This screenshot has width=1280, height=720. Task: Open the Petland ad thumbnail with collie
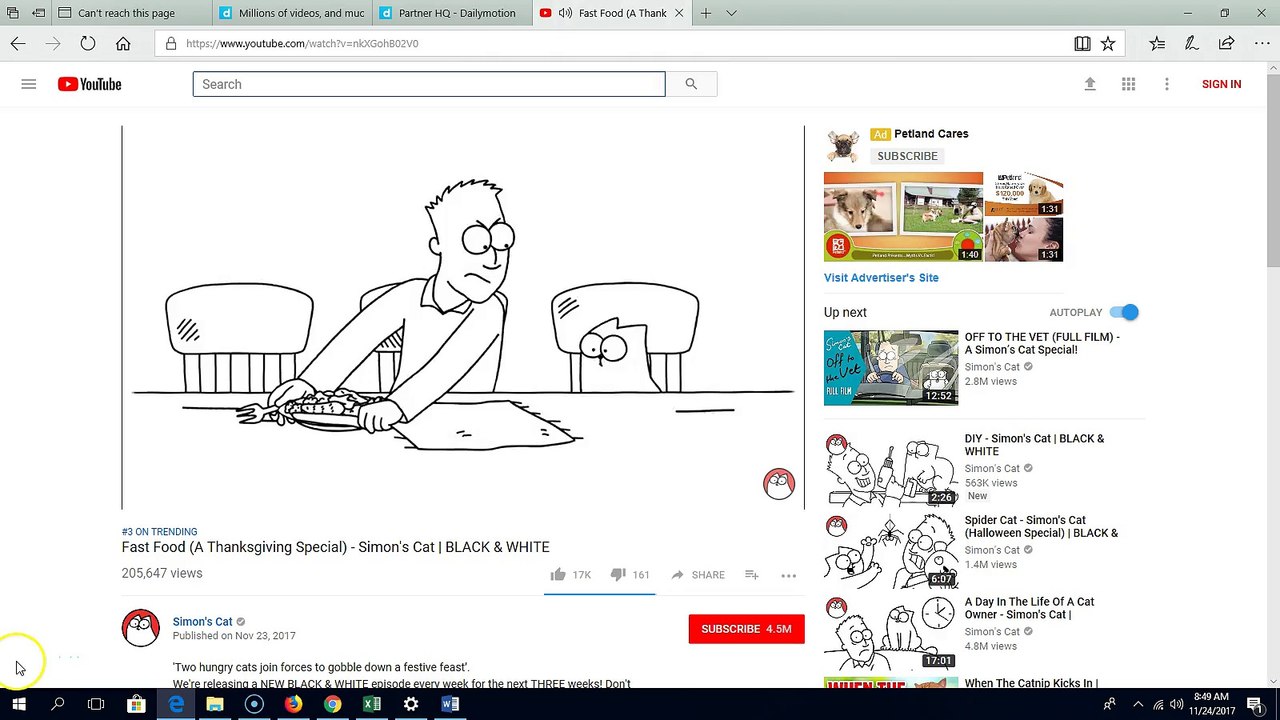(903, 217)
